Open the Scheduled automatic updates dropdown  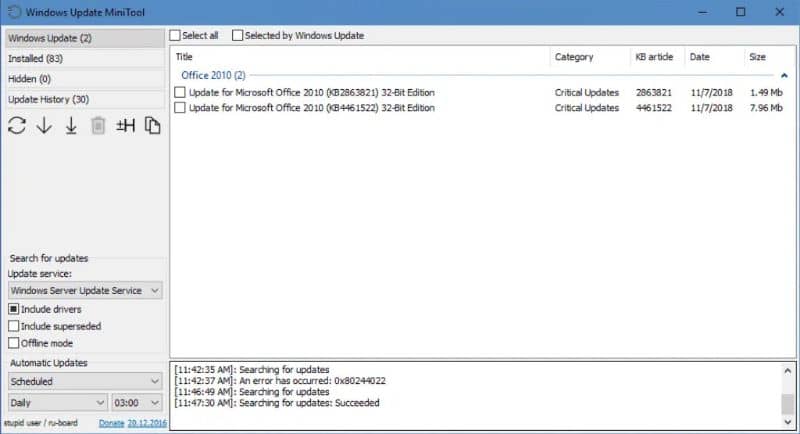click(85, 381)
